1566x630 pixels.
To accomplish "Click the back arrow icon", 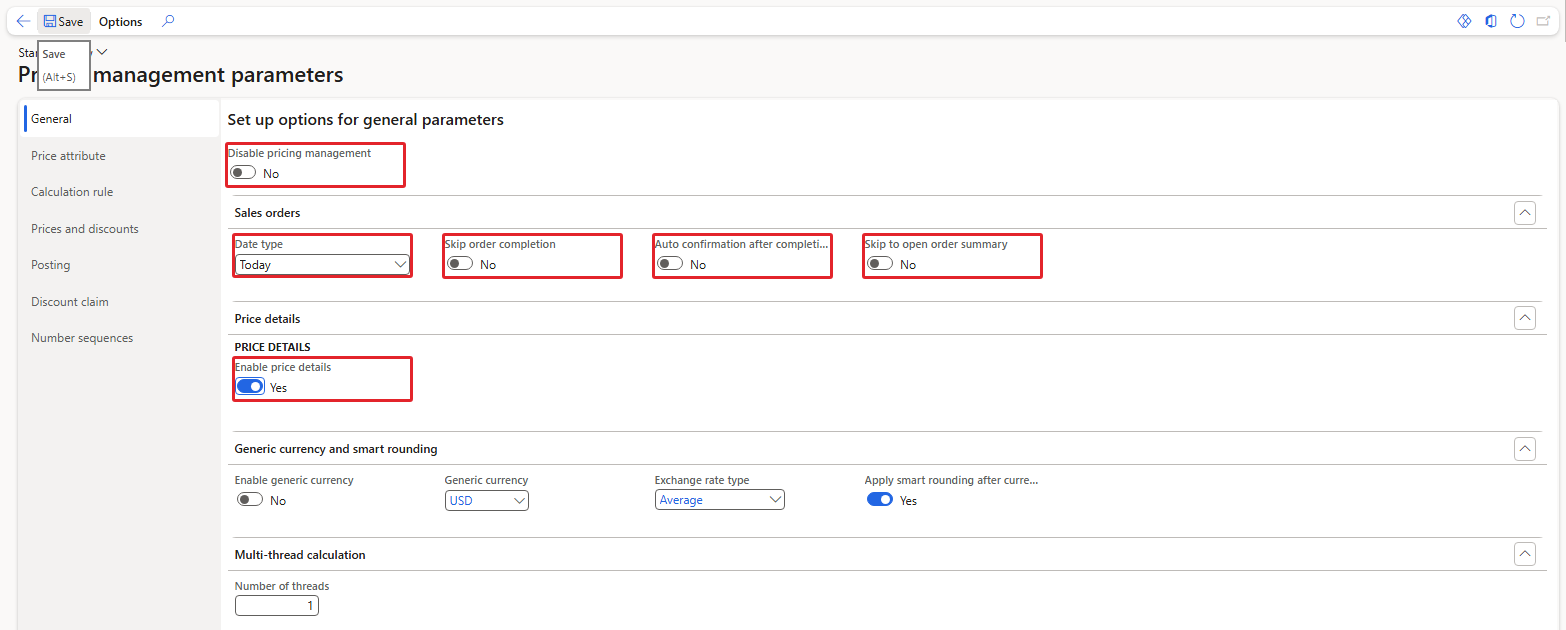I will coord(23,21).
